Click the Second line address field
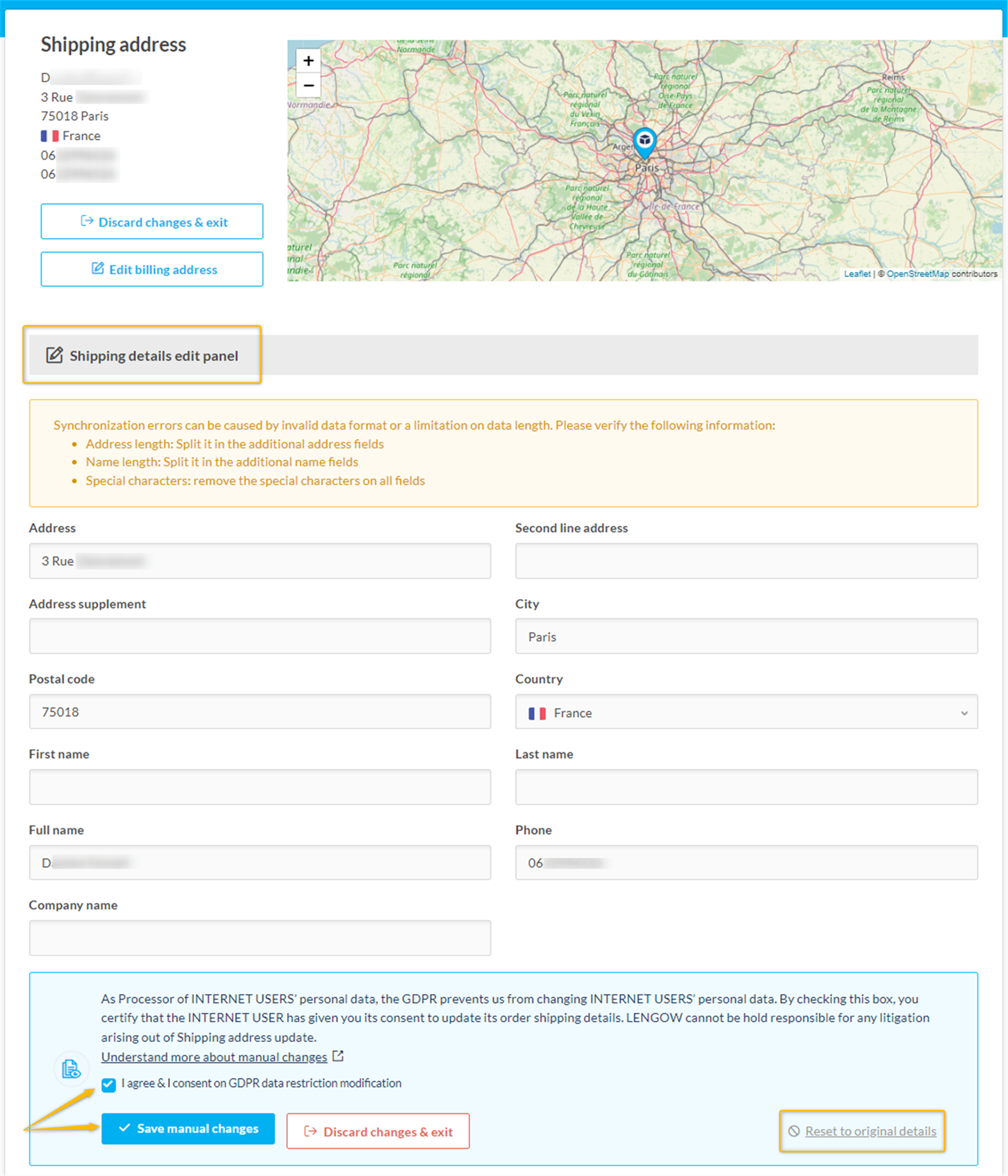This screenshot has width=1008, height=1176. (746, 561)
